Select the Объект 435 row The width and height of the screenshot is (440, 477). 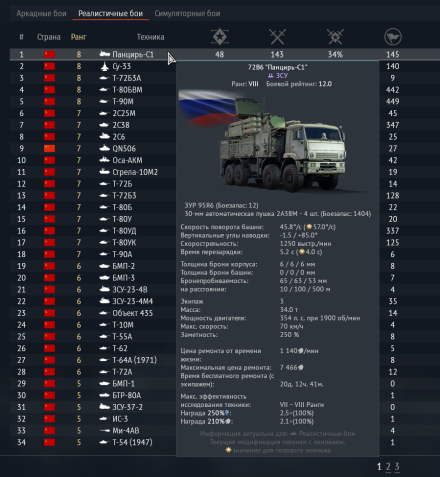coord(93,313)
